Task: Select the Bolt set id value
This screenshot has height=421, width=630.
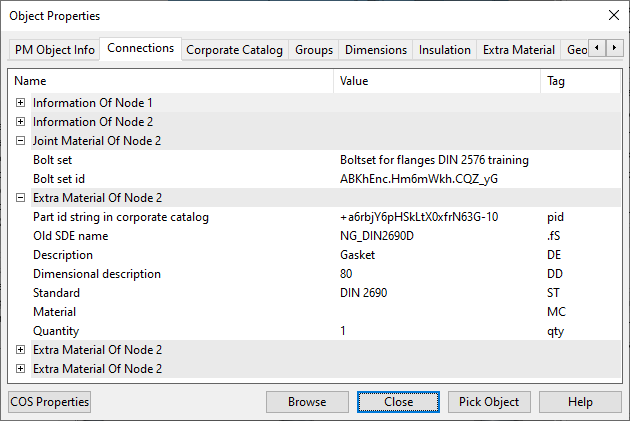Action: 419,179
